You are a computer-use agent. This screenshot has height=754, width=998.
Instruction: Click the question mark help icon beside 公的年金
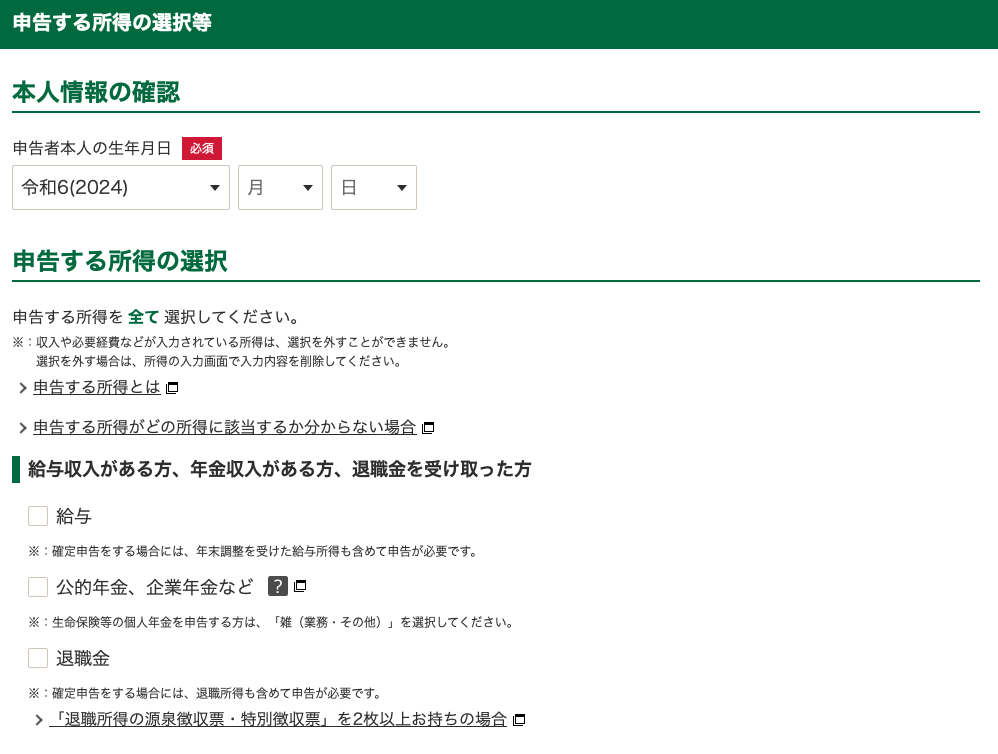(278, 586)
